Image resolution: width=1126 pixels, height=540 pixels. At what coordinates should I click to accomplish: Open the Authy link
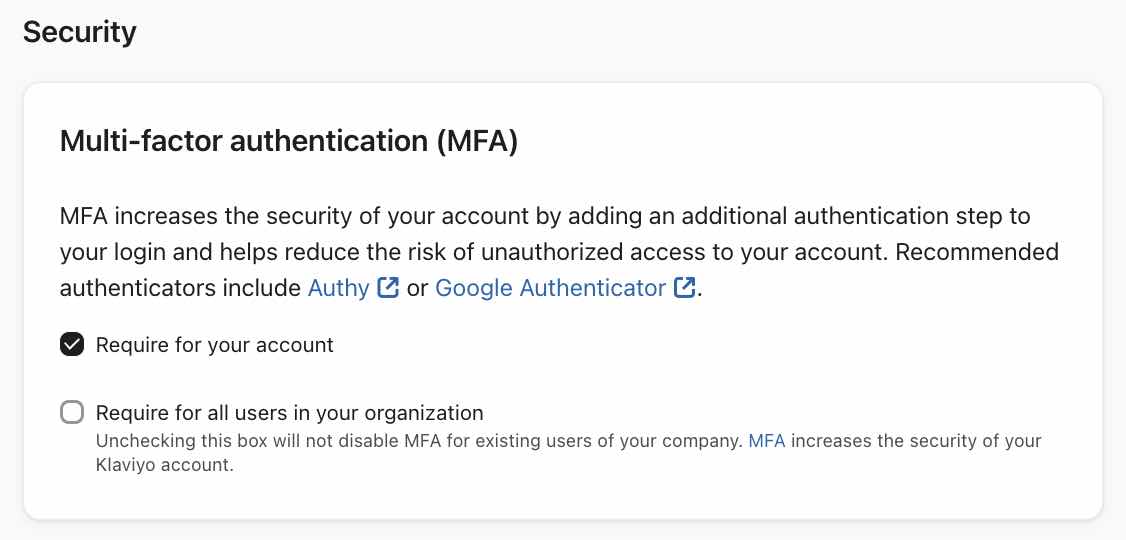coord(339,288)
